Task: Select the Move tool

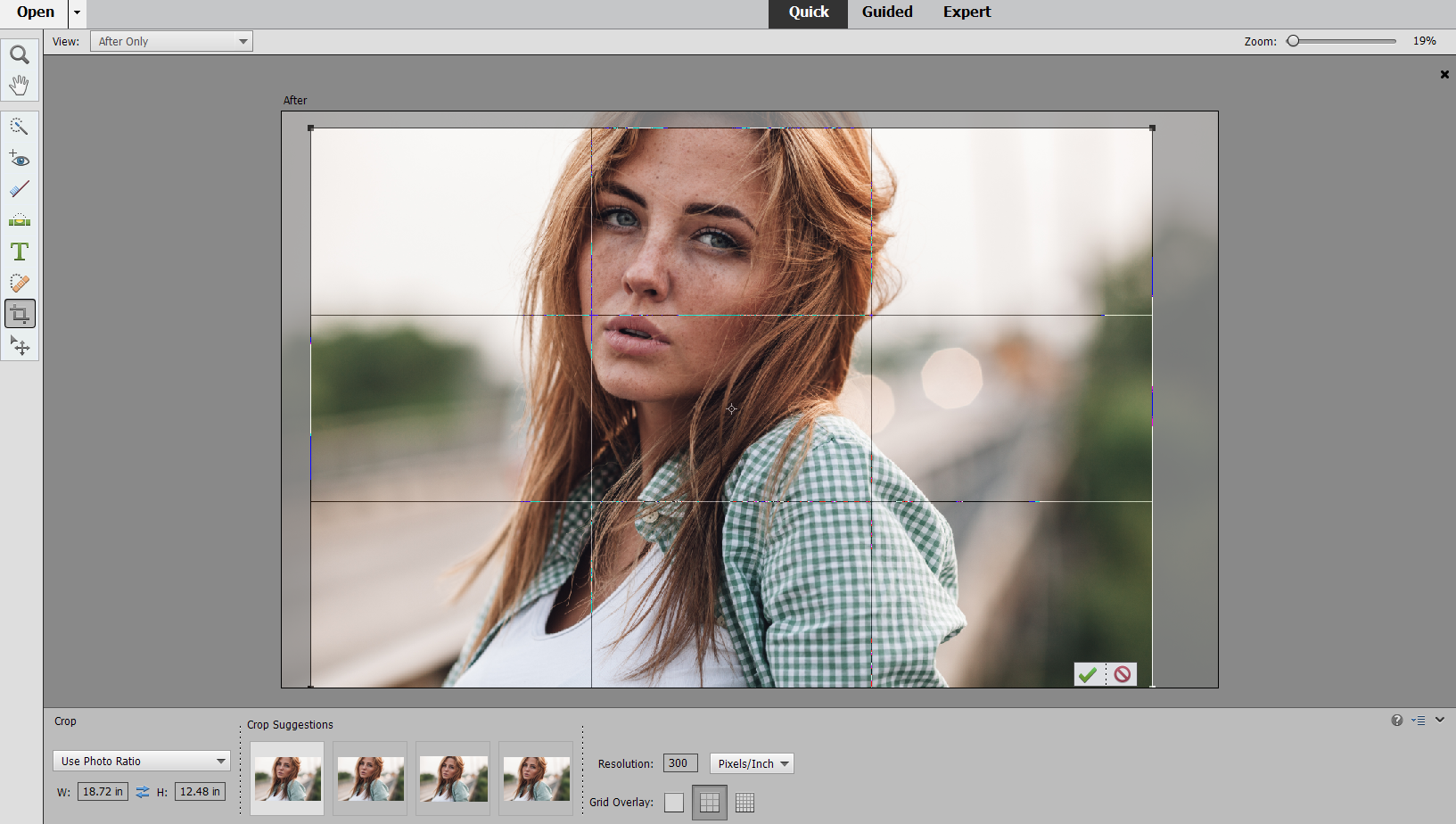Action: [20, 346]
